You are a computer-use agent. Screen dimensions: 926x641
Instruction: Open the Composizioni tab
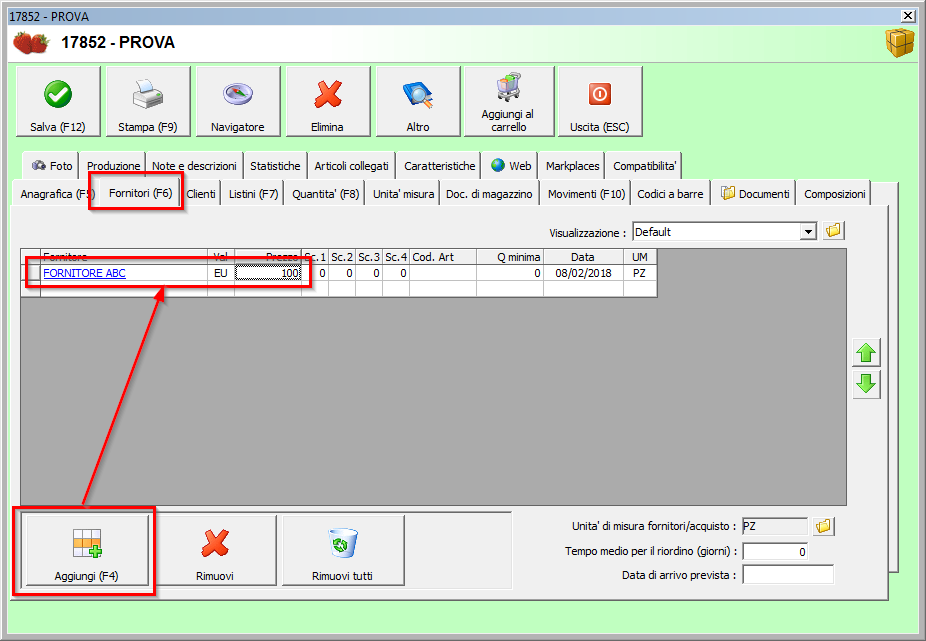(834, 194)
